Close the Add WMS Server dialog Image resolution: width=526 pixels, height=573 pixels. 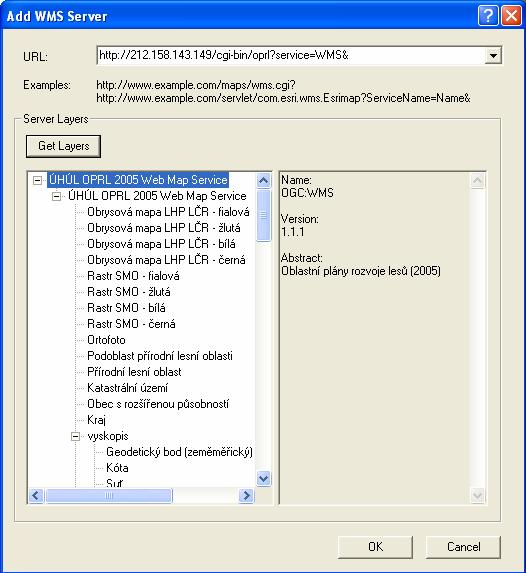coord(511,16)
